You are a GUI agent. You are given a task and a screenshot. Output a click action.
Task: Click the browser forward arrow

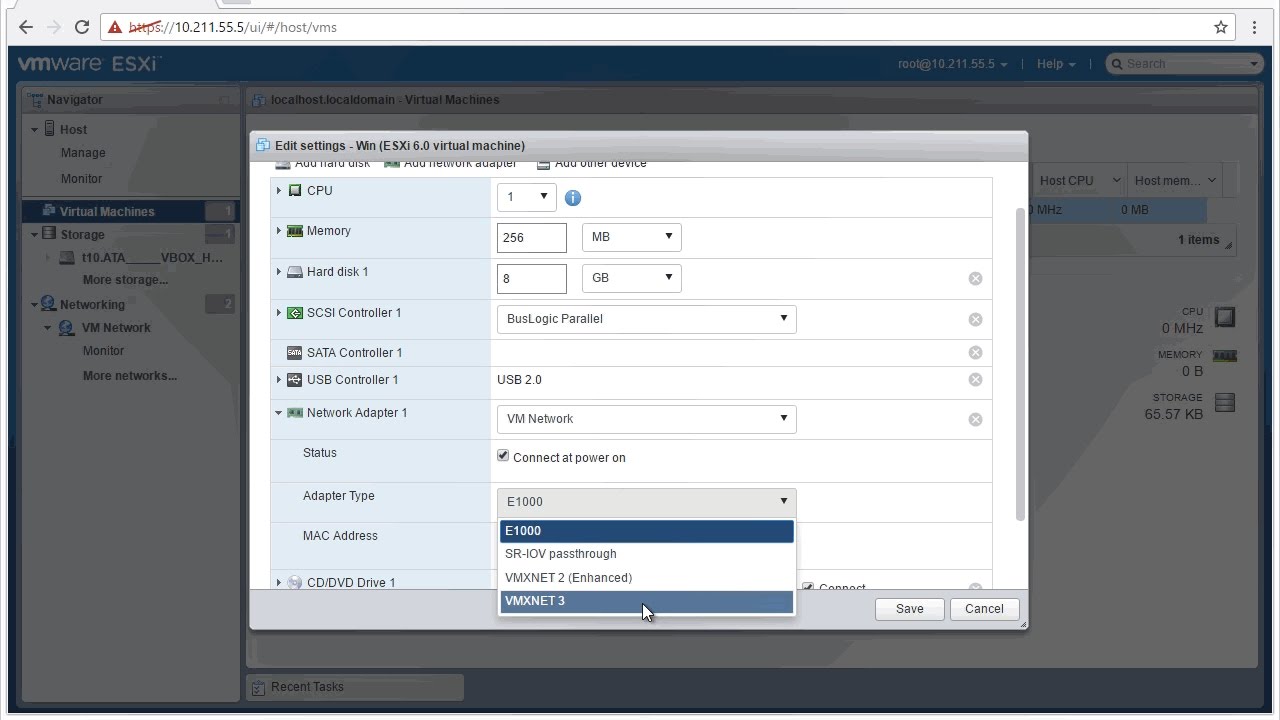pos(54,27)
